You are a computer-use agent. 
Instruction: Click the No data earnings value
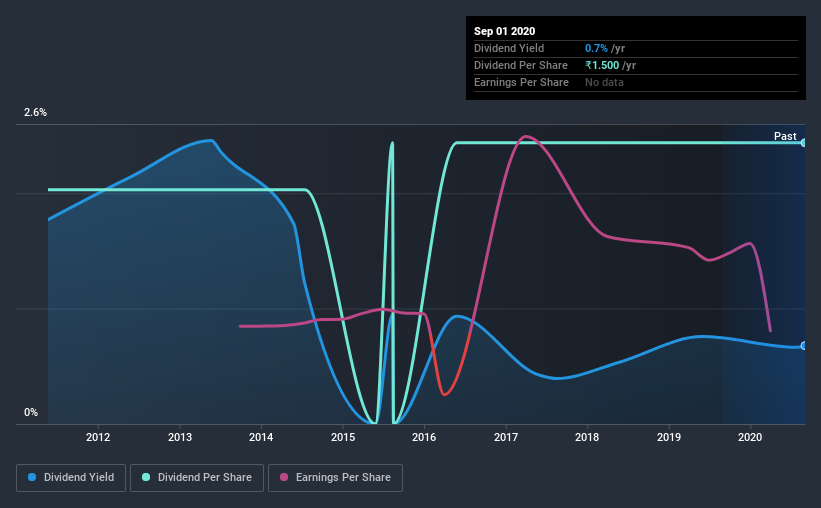[604, 82]
